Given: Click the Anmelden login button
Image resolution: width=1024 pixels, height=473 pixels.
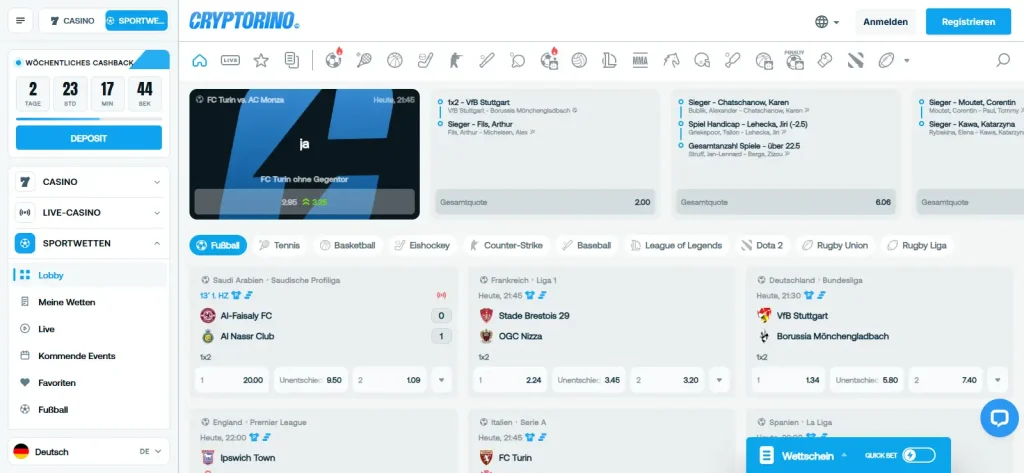Looking at the screenshot, I should click(x=886, y=22).
